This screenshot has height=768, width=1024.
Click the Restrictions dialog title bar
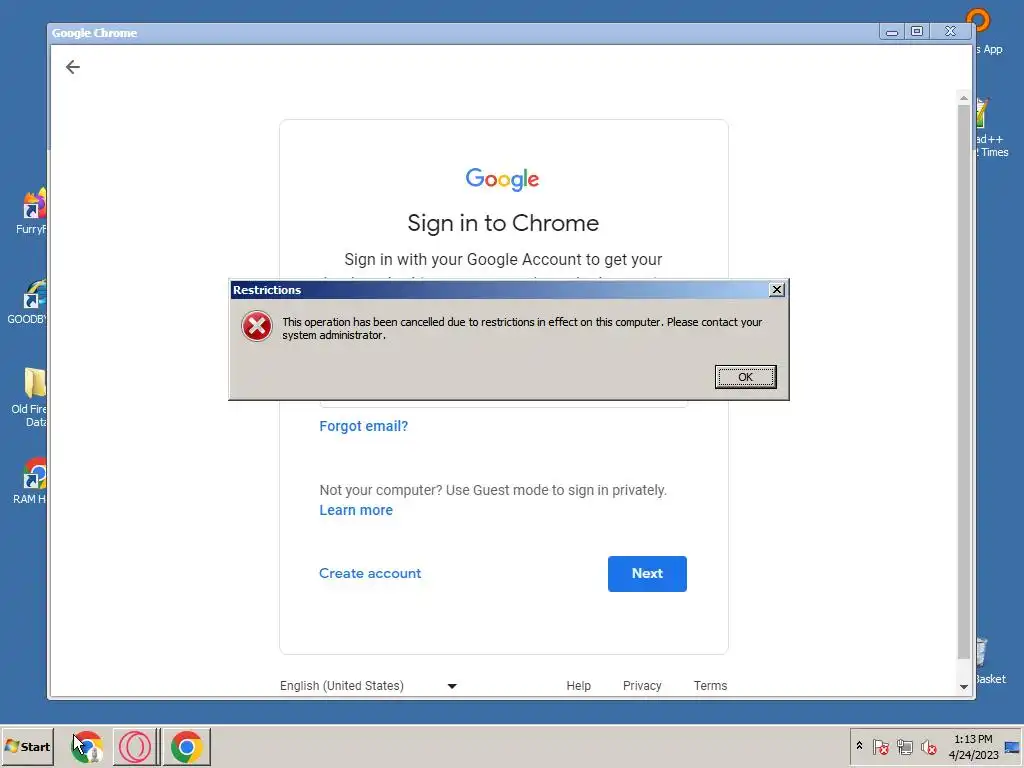500,290
